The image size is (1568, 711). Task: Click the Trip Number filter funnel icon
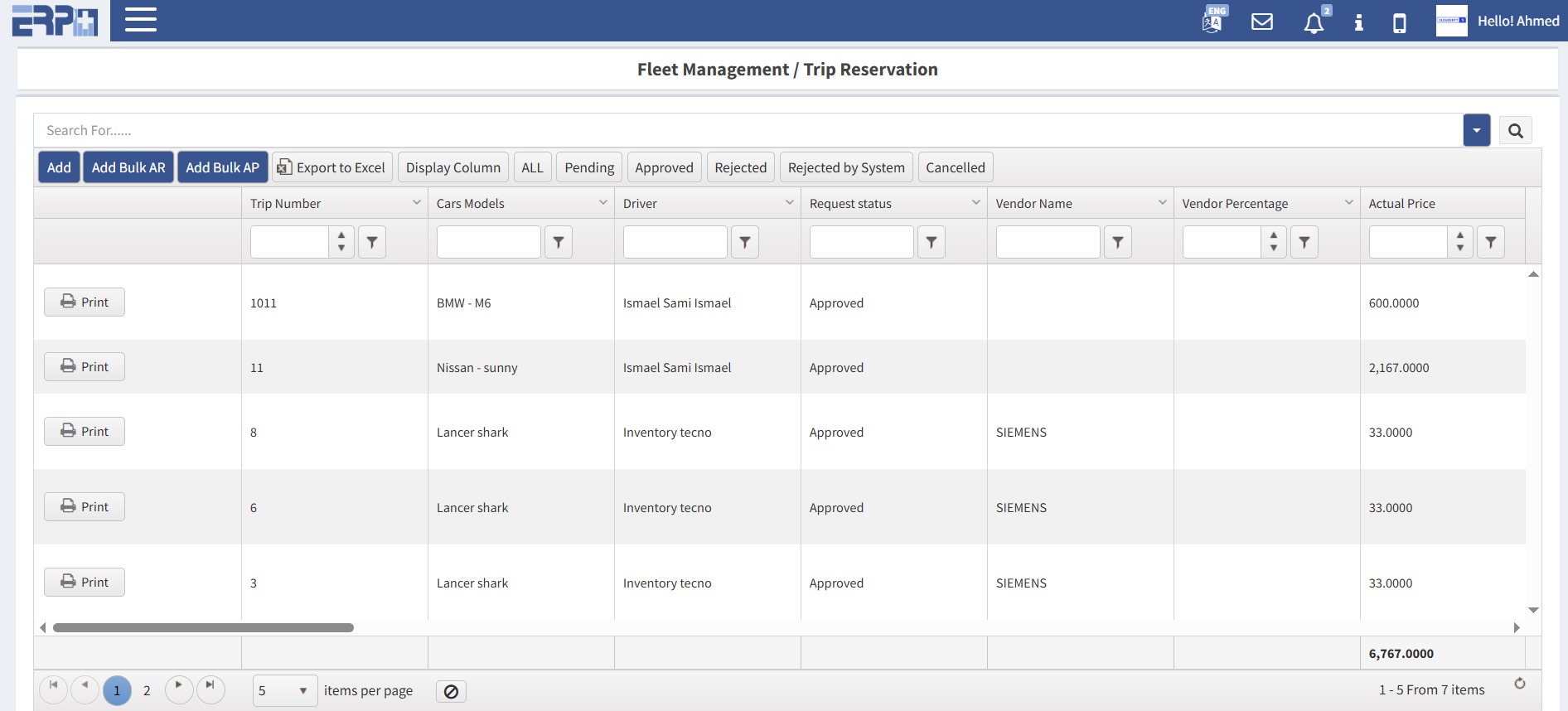[372, 242]
